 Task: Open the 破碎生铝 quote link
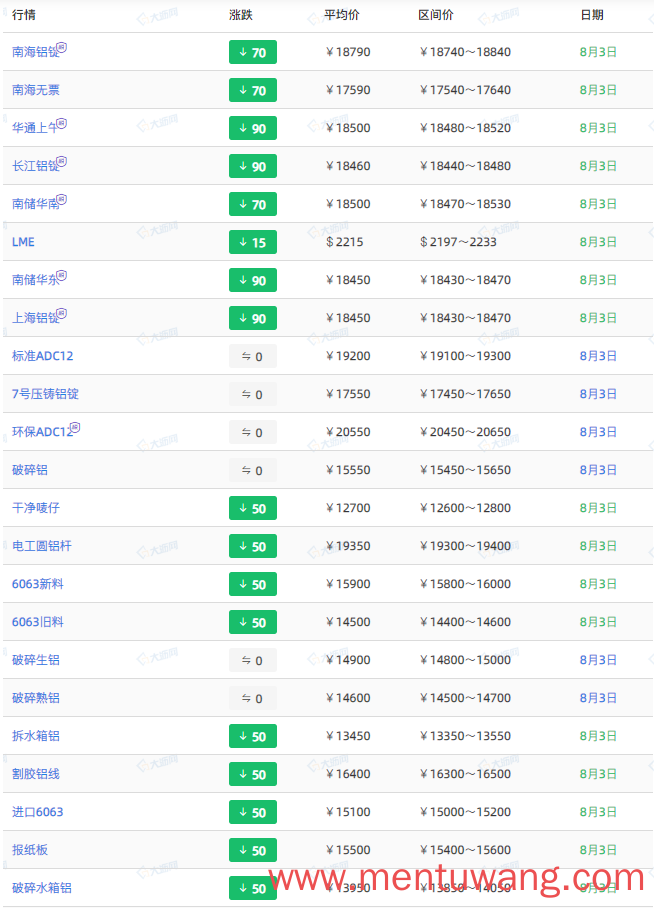pos(36,660)
